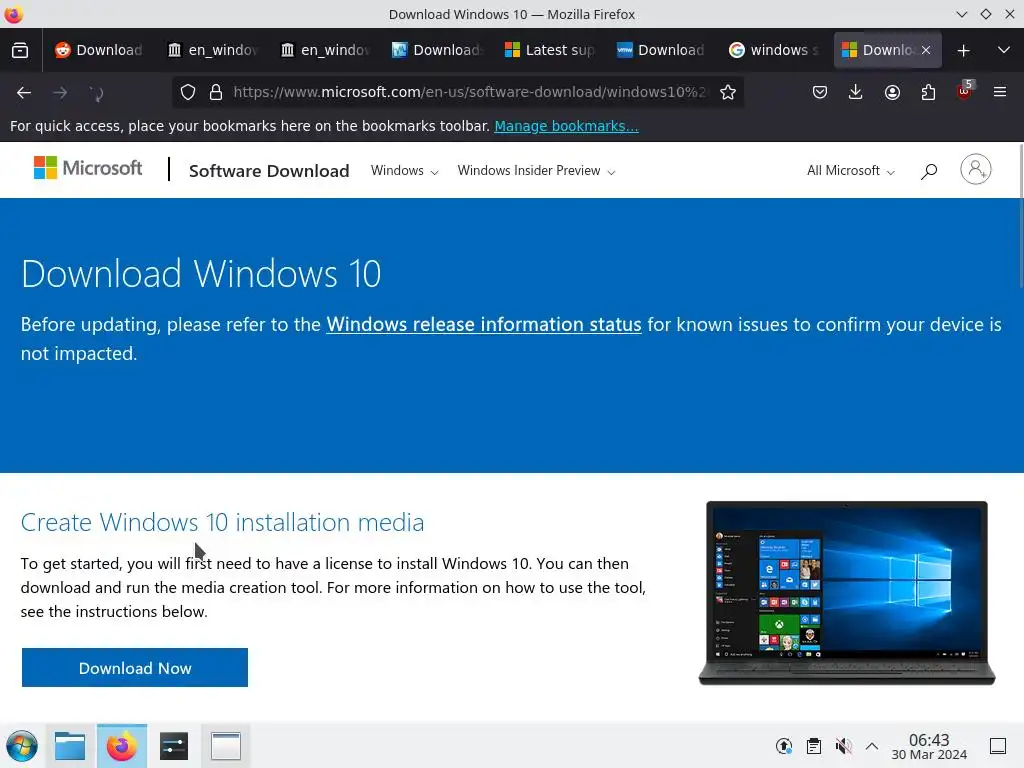The image size is (1024, 768).
Task: Switch to the VMware Download tab
Action: tap(662, 50)
